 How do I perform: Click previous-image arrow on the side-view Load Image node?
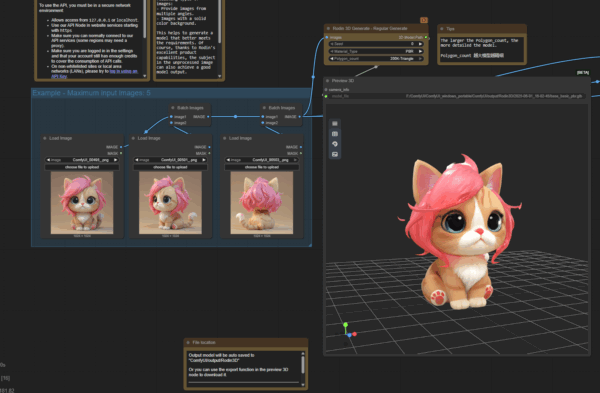137,160
